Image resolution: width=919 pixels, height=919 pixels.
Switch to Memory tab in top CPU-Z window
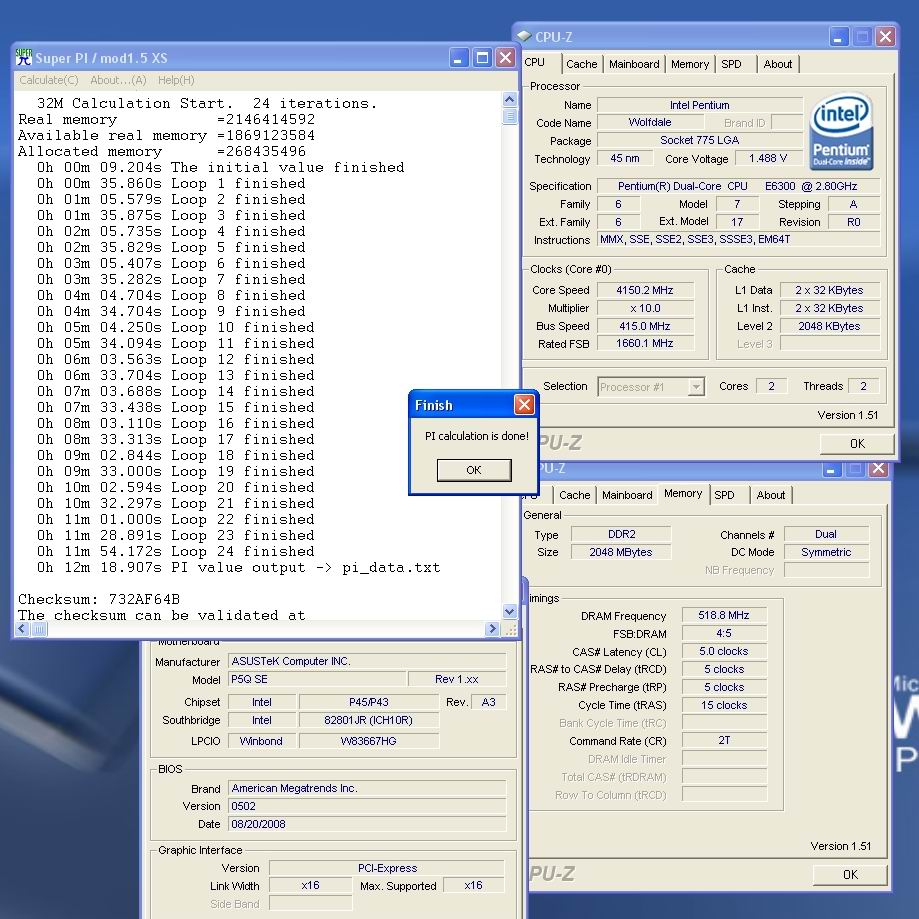690,64
